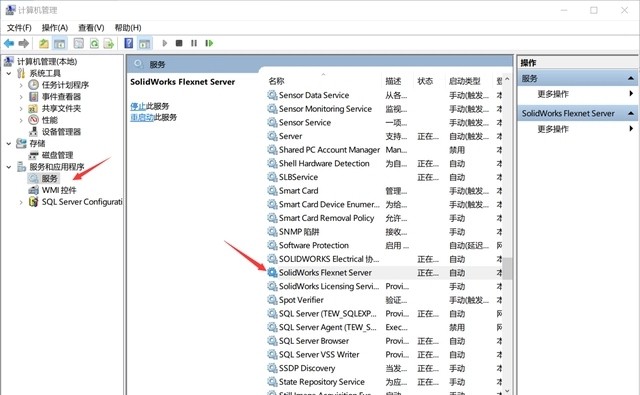This screenshot has width=640, height=395.
Task: Collapse the 存储 tree node
Action: coord(9,144)
